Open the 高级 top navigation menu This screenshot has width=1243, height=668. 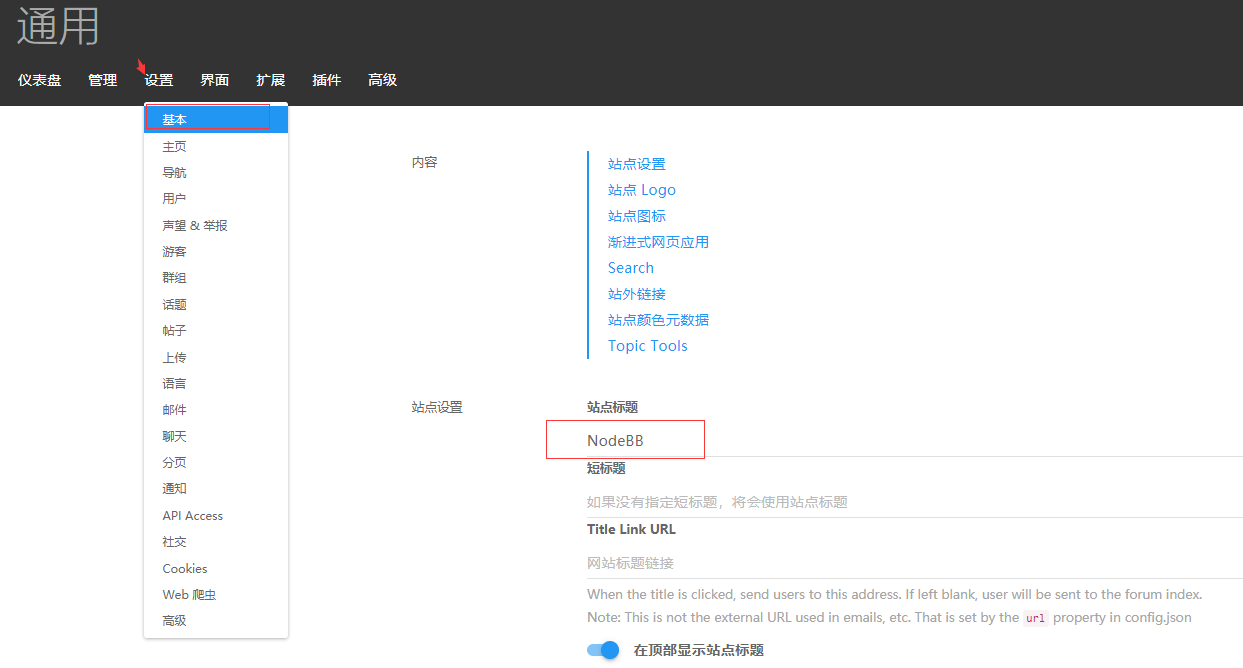(382, 80)
